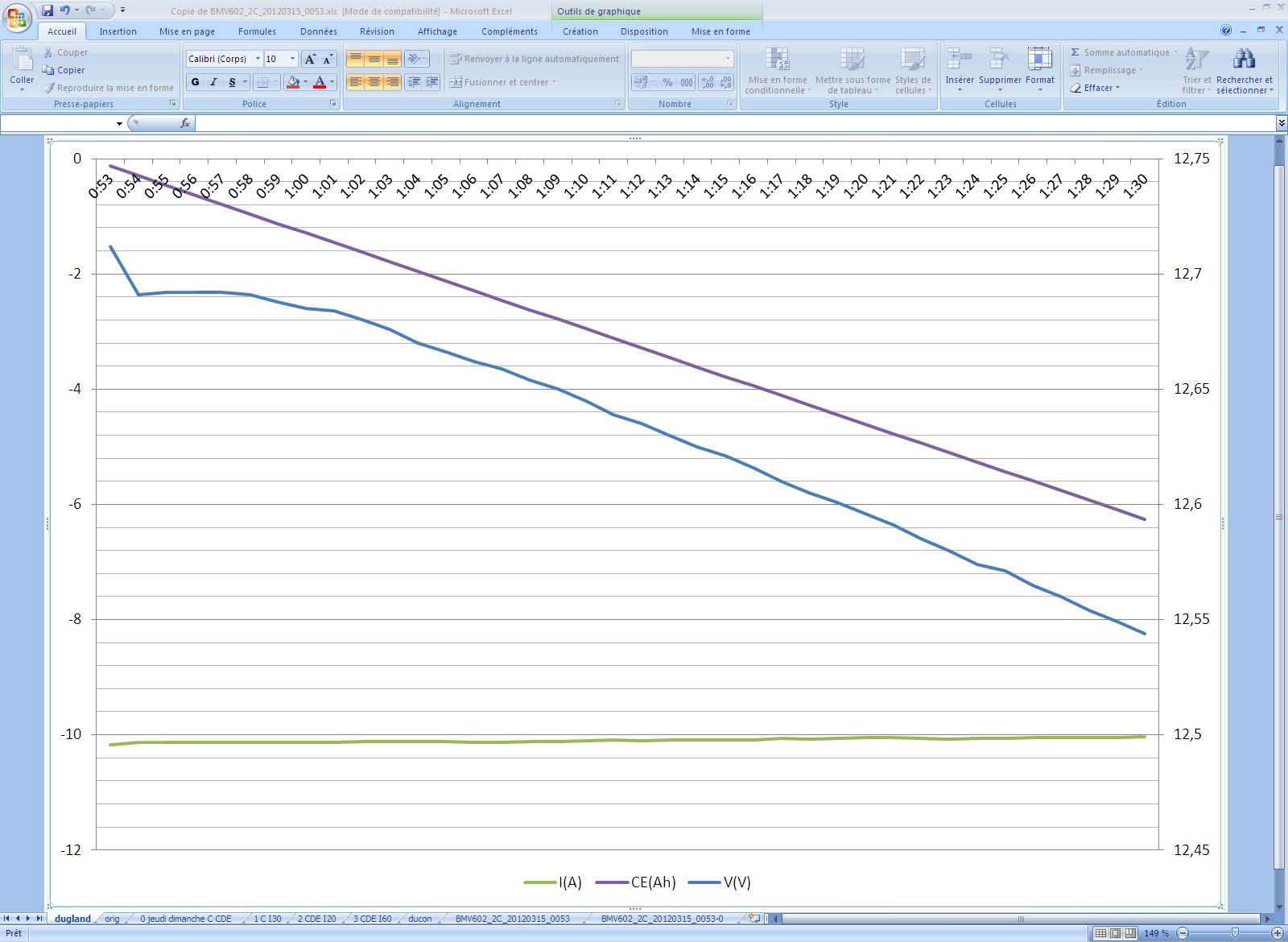The height and width of the screenshot is (942, 1288).
Task: Open the Office button menu
Action: 16,16
